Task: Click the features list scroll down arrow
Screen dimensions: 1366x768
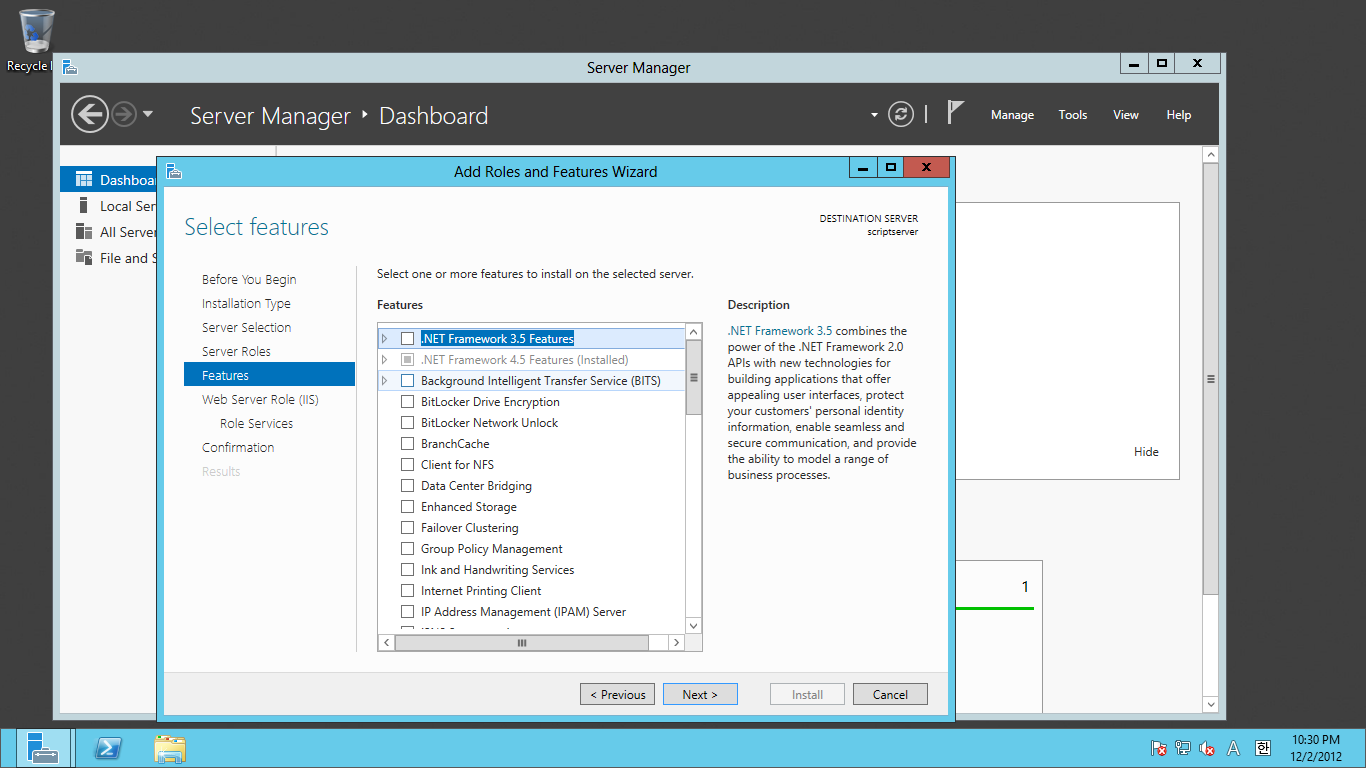Action: pos(694,626)
